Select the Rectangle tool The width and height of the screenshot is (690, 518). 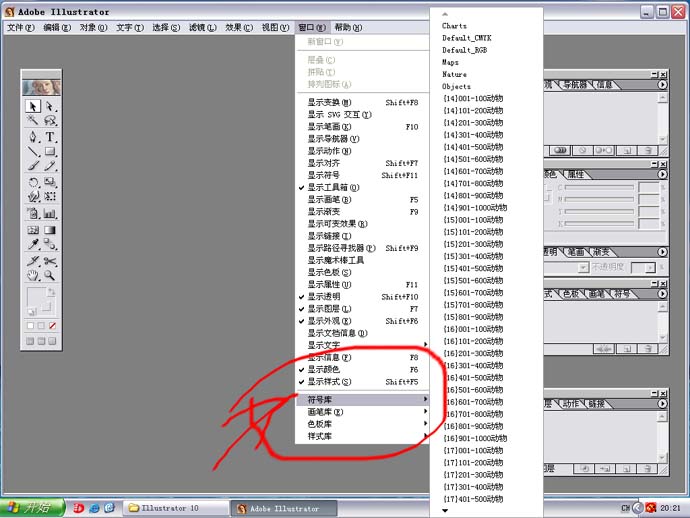point(50,151)
